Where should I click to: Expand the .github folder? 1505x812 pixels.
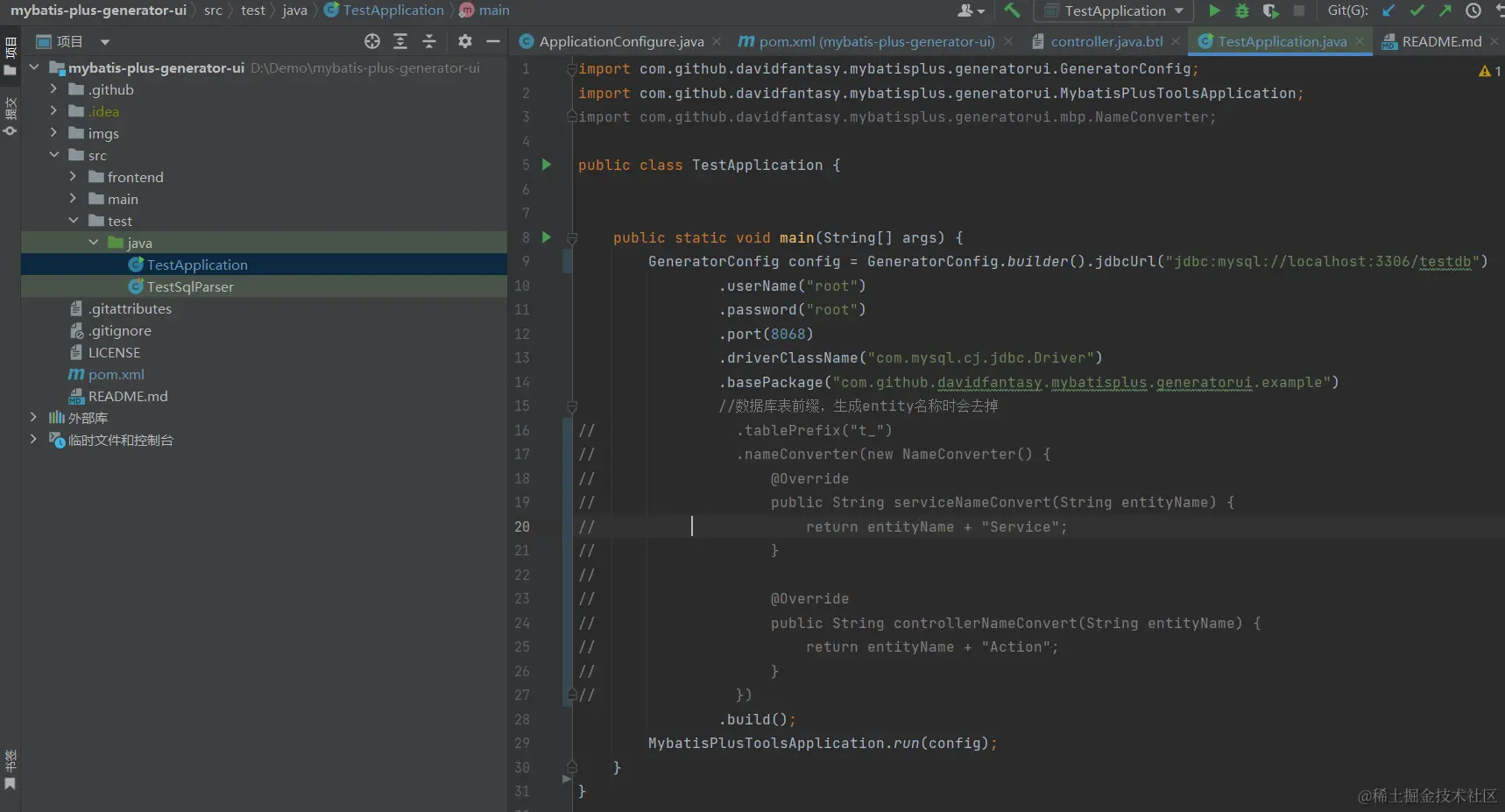pos(53,89)
